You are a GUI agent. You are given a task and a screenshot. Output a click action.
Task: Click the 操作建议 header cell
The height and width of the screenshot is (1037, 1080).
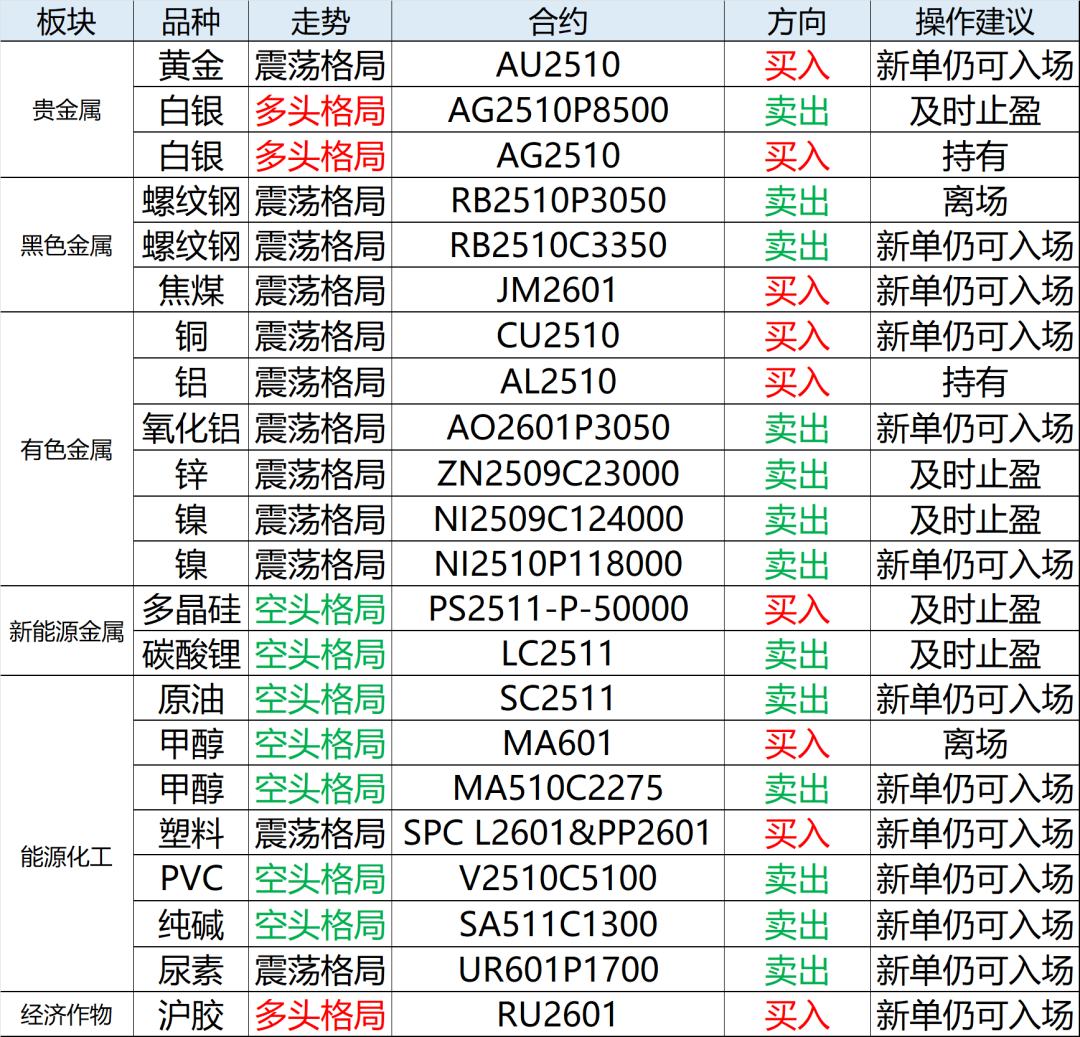coord(974,21)
